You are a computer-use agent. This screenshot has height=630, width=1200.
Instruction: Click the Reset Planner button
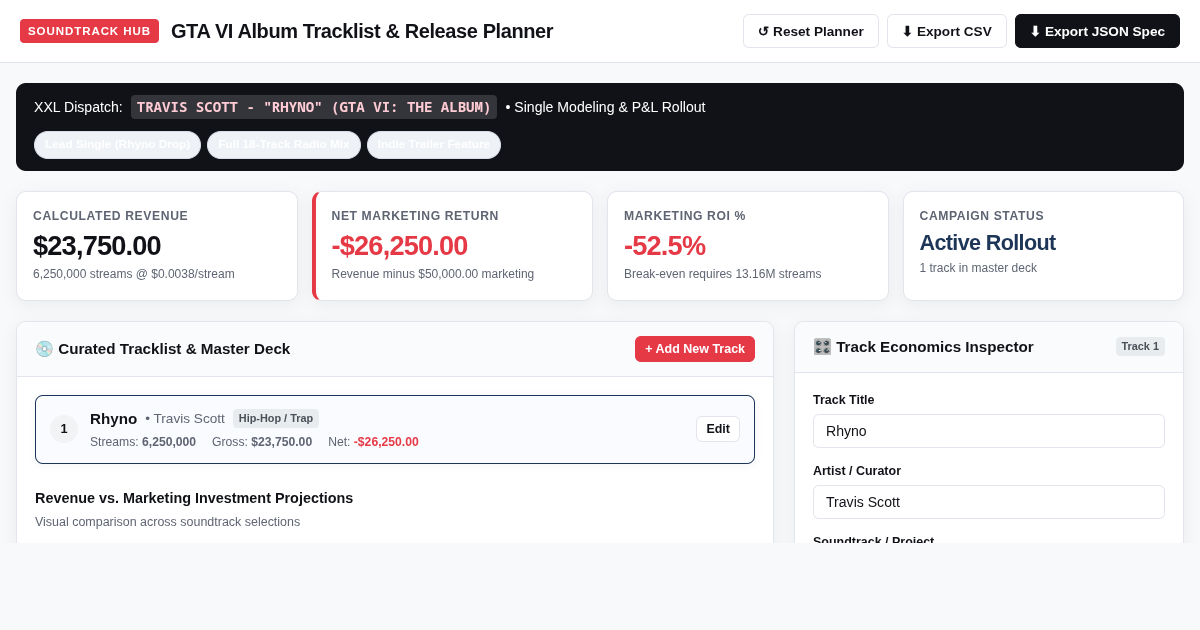[810, 31]
